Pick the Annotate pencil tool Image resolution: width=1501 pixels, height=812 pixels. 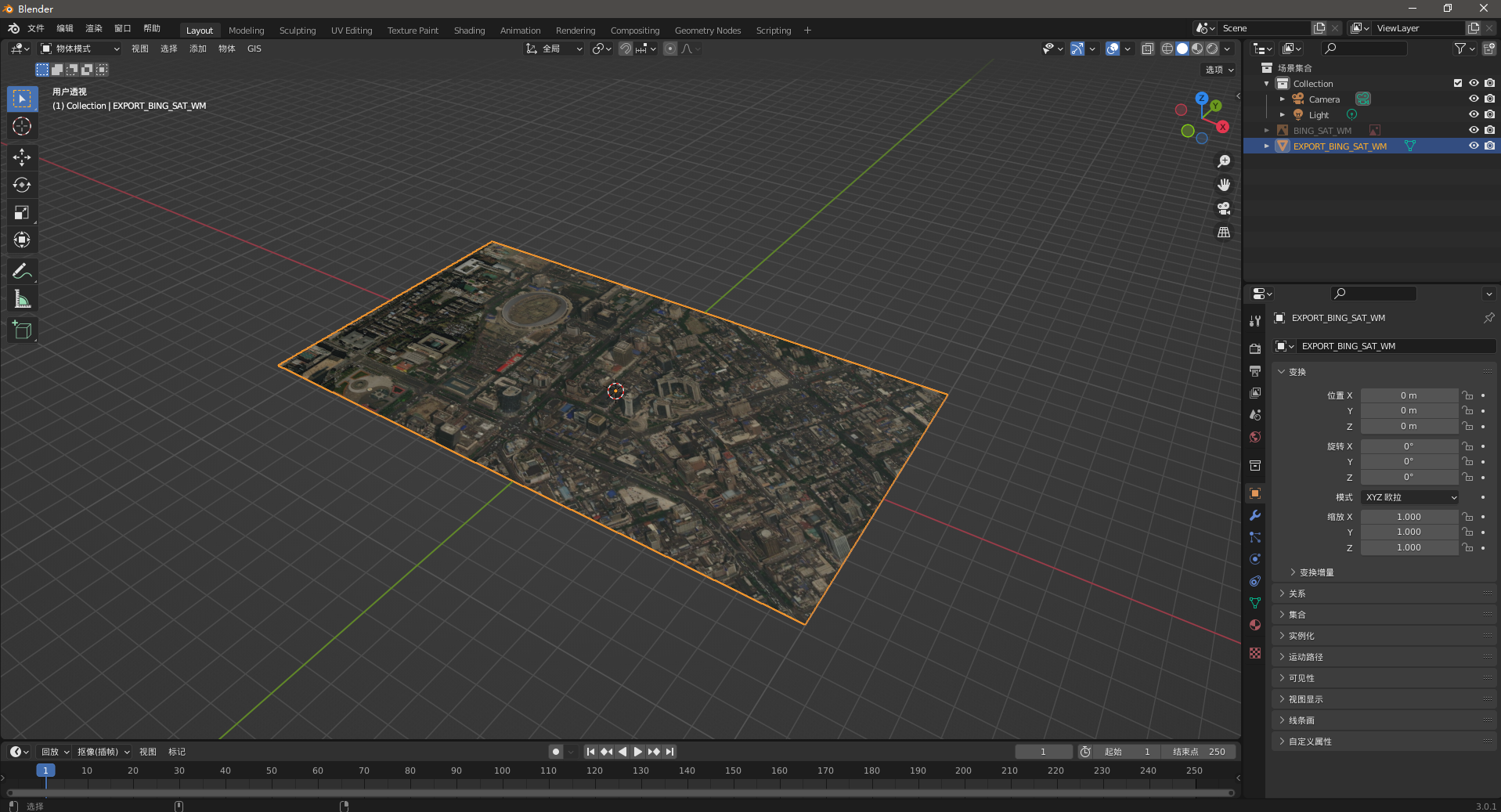coord(22,271)
